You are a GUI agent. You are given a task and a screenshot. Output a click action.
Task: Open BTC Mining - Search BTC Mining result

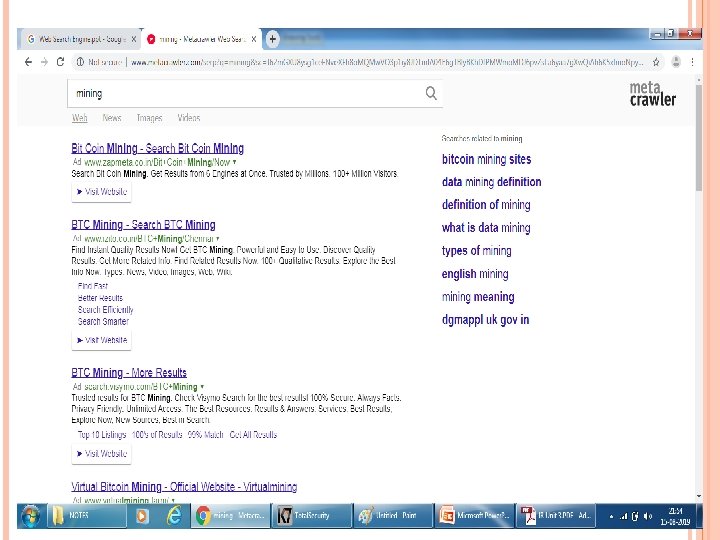143,225
